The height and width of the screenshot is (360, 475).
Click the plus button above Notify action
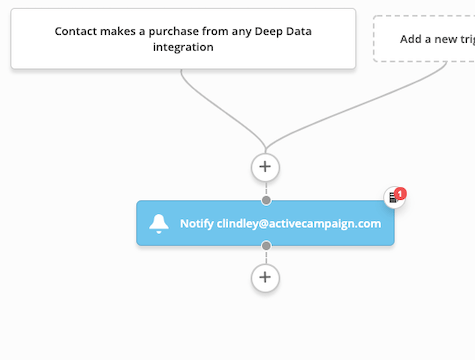(265, 167)
